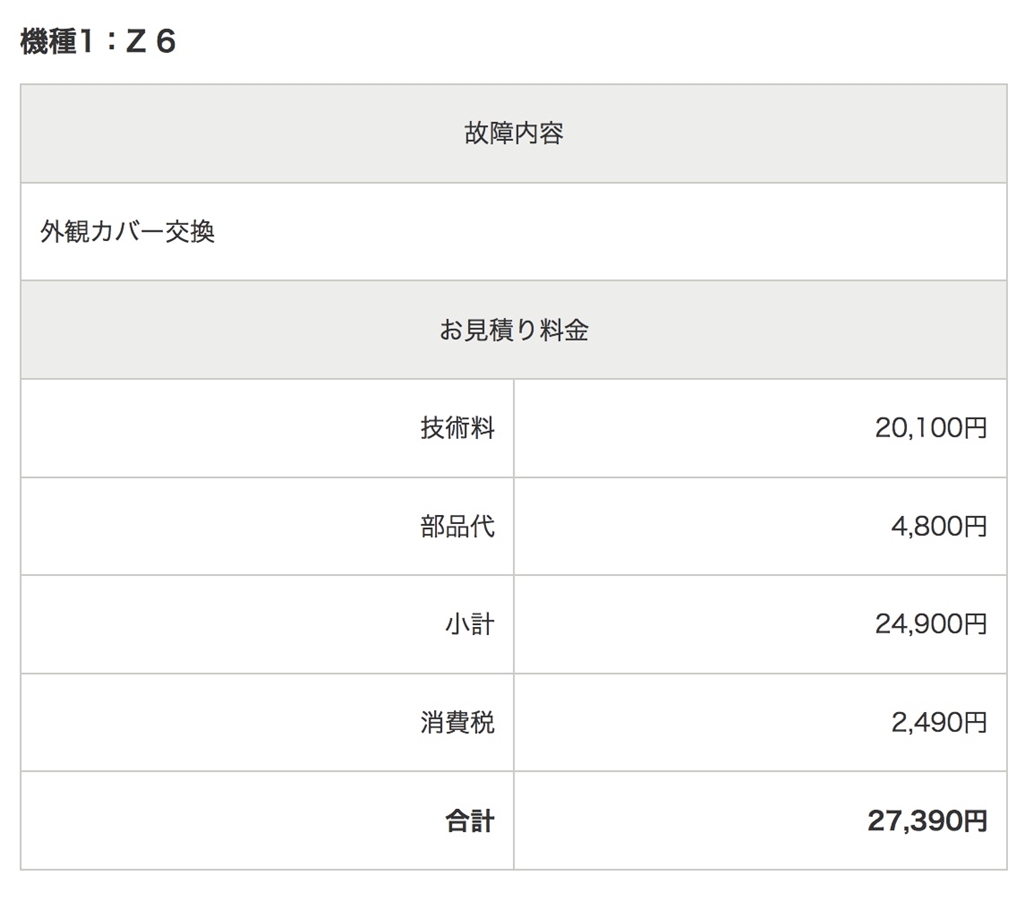Select the 24,900円 subtotal amount
The image size is (1024, 901).
click(931, 624)
